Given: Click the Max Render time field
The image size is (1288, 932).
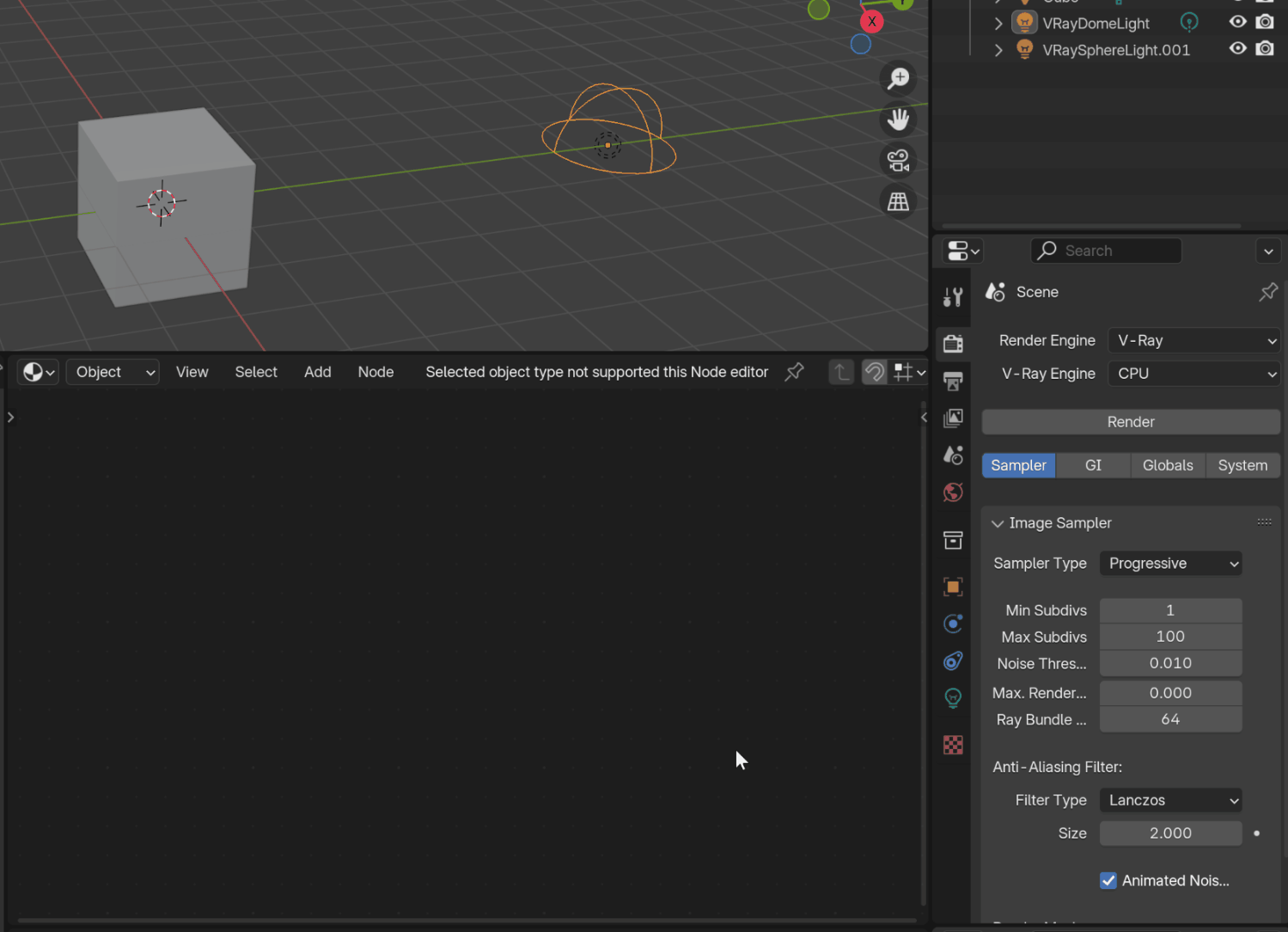Looking at the screenshot, I should (x=1170, y=693).
